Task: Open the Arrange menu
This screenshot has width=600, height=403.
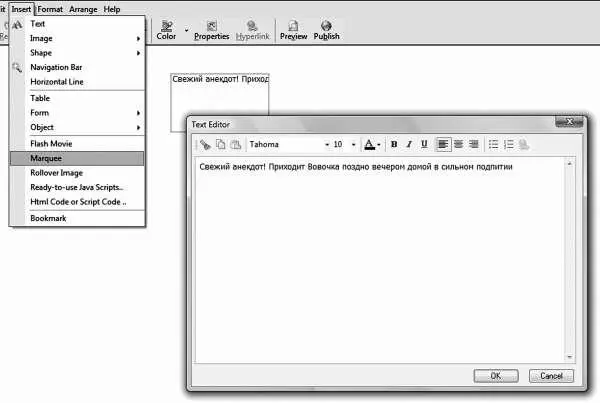Action: pos(83,9)
